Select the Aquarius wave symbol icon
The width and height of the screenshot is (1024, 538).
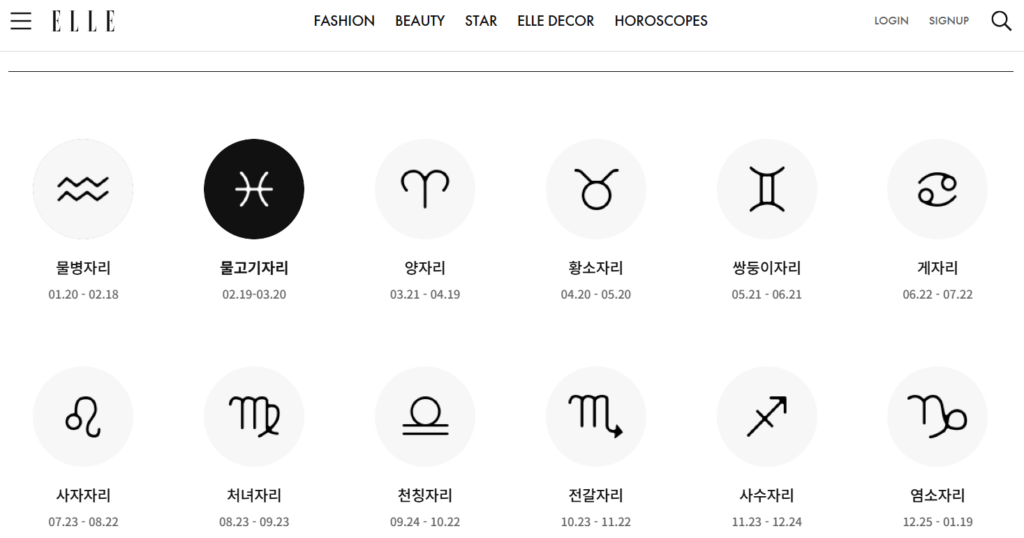tap(83, 189)
